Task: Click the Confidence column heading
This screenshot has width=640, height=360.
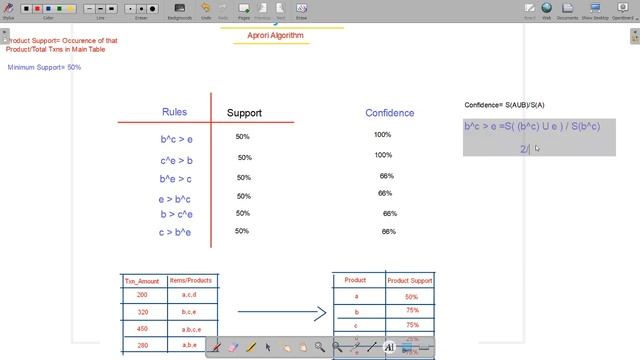Action: point(389,113)
